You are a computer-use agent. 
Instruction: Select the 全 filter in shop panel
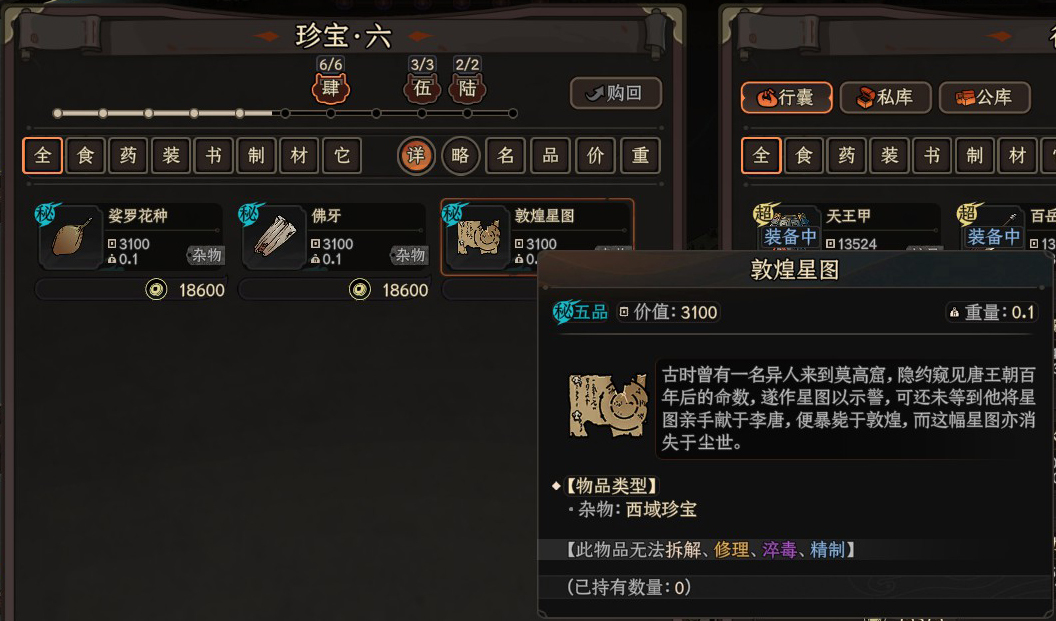[42, 156]
